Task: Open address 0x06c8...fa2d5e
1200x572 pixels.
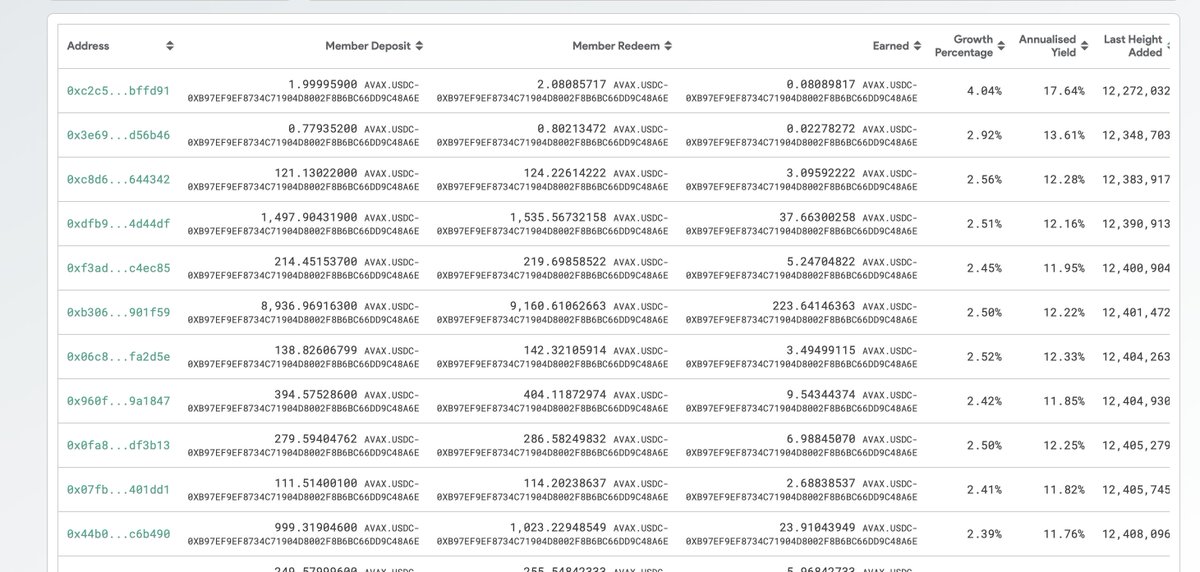Action: [118, 356]
